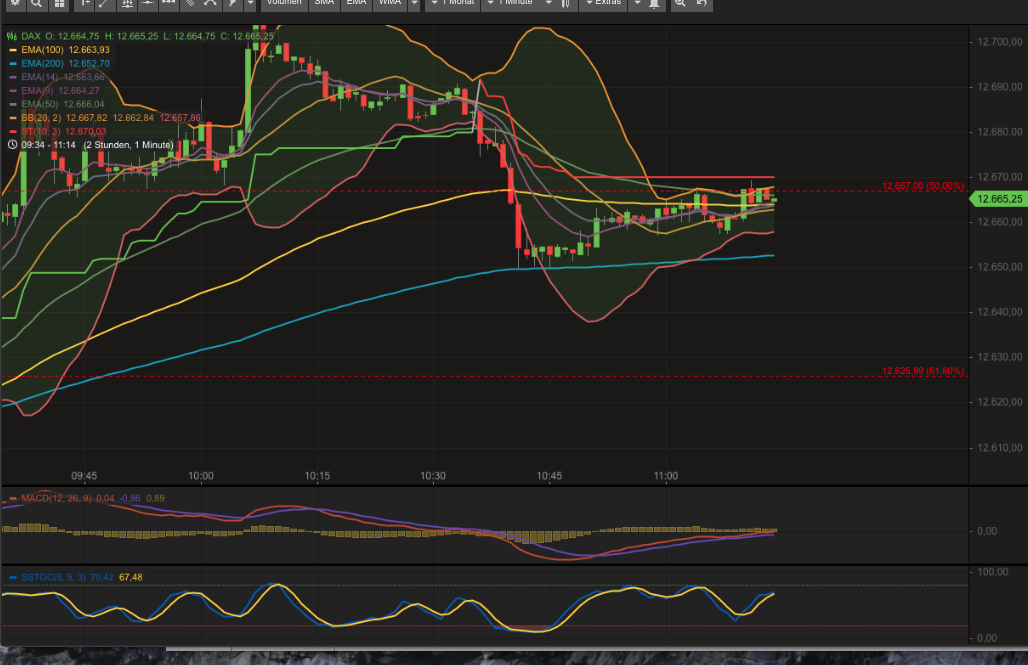Select the 12.625,99 (61.80%) Fibonacci label
The width and height of the screenshot is (1028, 665).
922,371
